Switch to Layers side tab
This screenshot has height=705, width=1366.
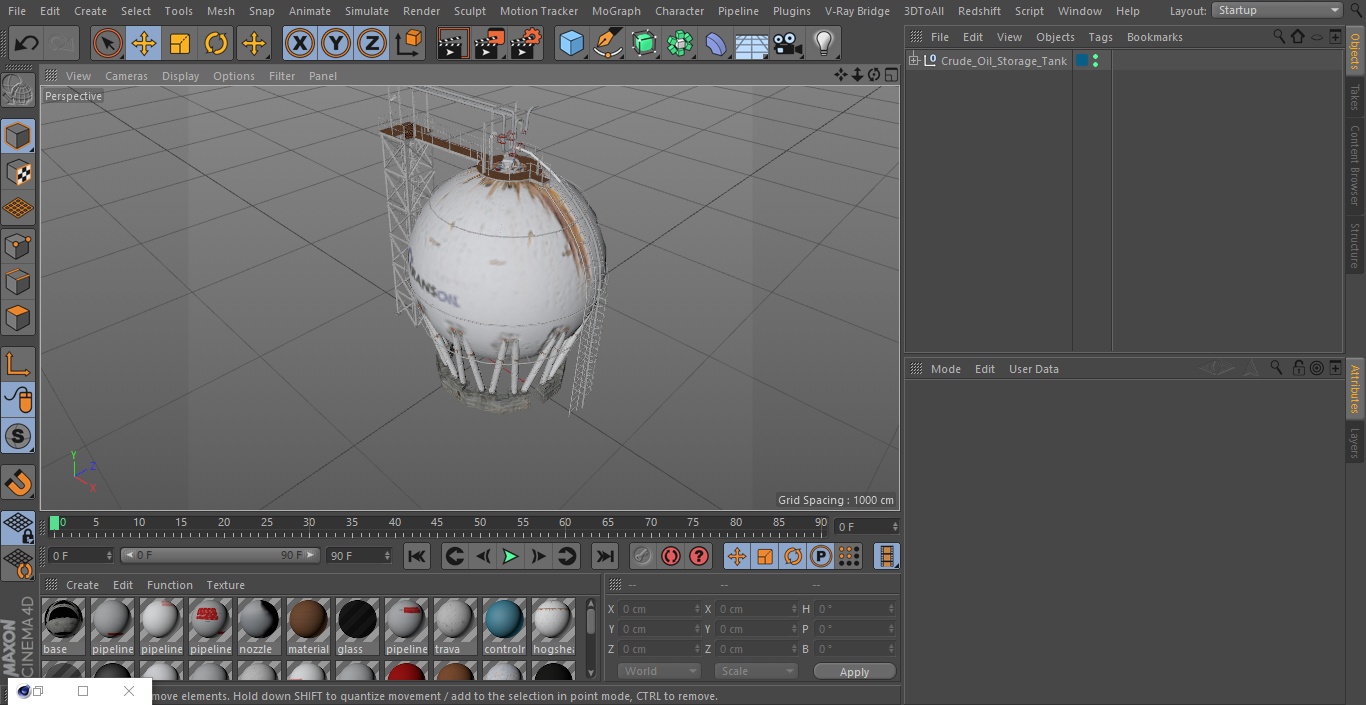(1355, 442)
